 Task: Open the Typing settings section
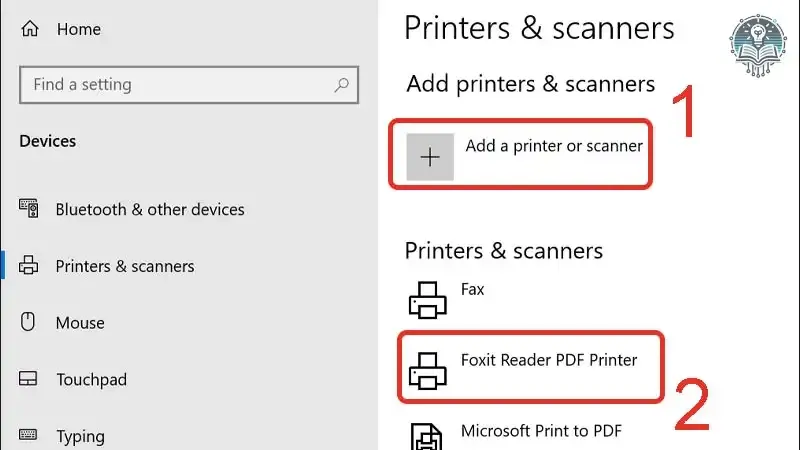coord(81,436)
